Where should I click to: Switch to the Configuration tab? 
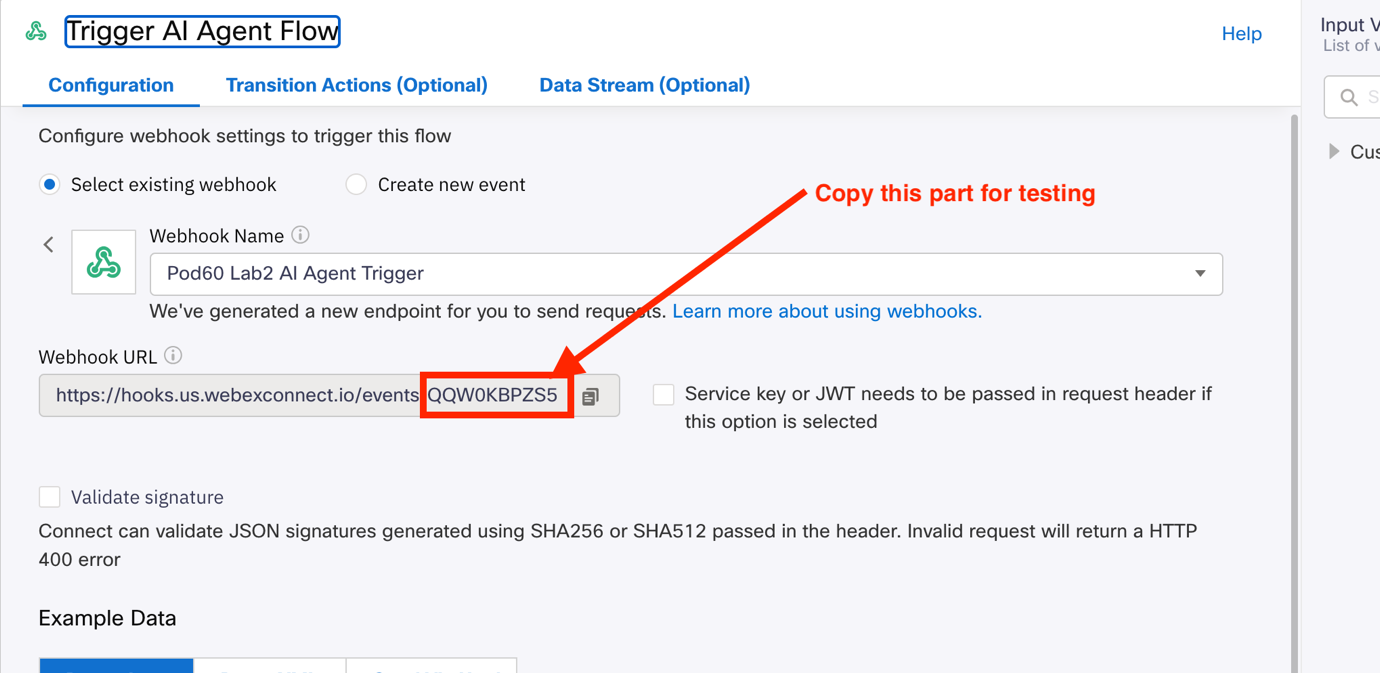(111, 86)
